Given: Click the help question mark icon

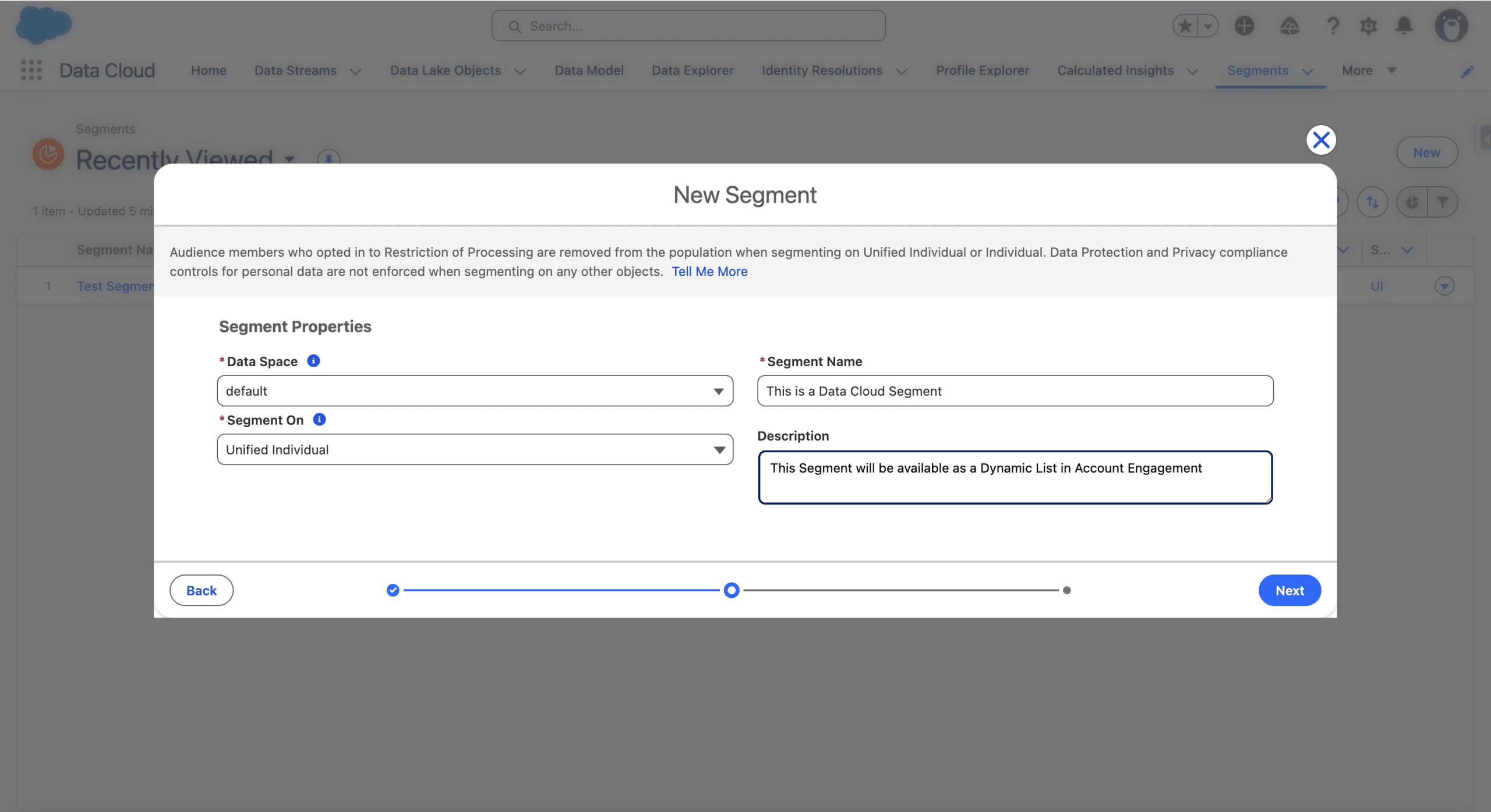Looking at the screenshot, I should pos(1333,26).
